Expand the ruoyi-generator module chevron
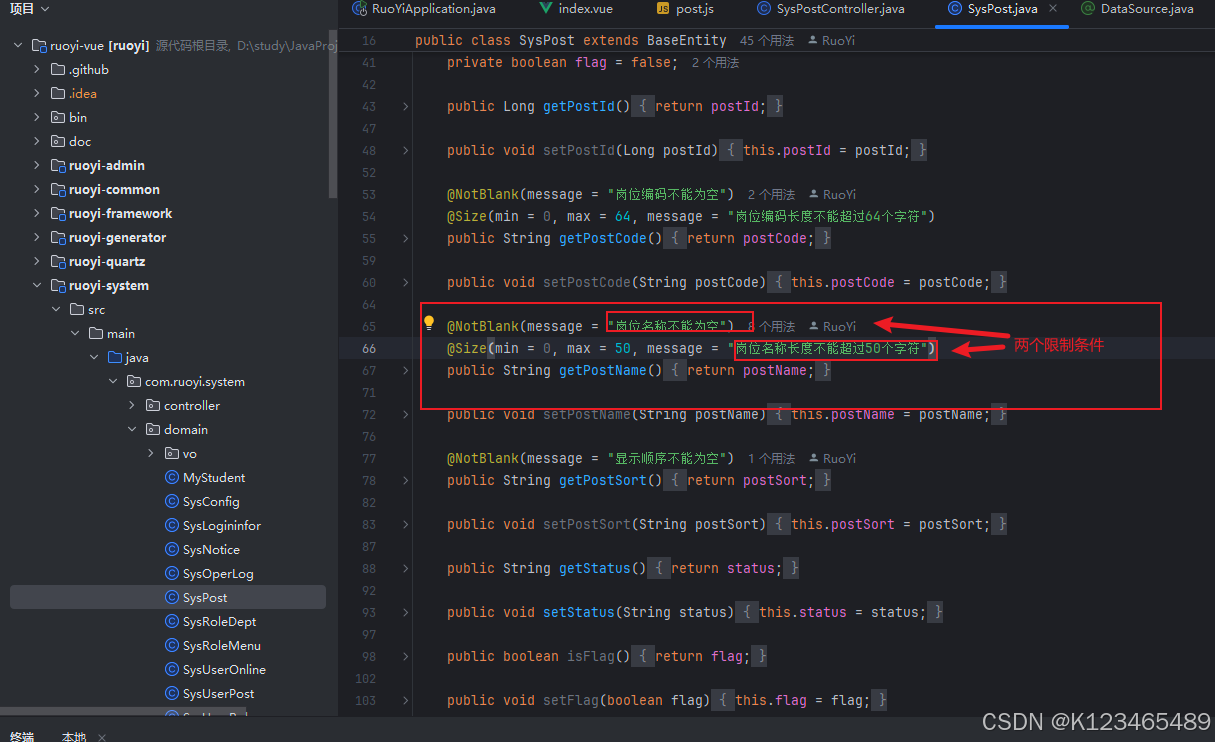Screen dimensions: 1215x742 [x=37, y=238]
